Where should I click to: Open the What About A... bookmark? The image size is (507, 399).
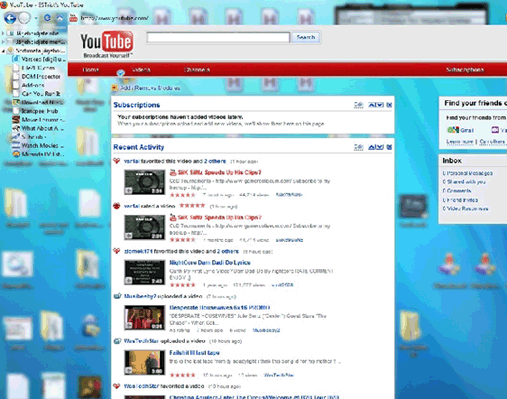42,128
